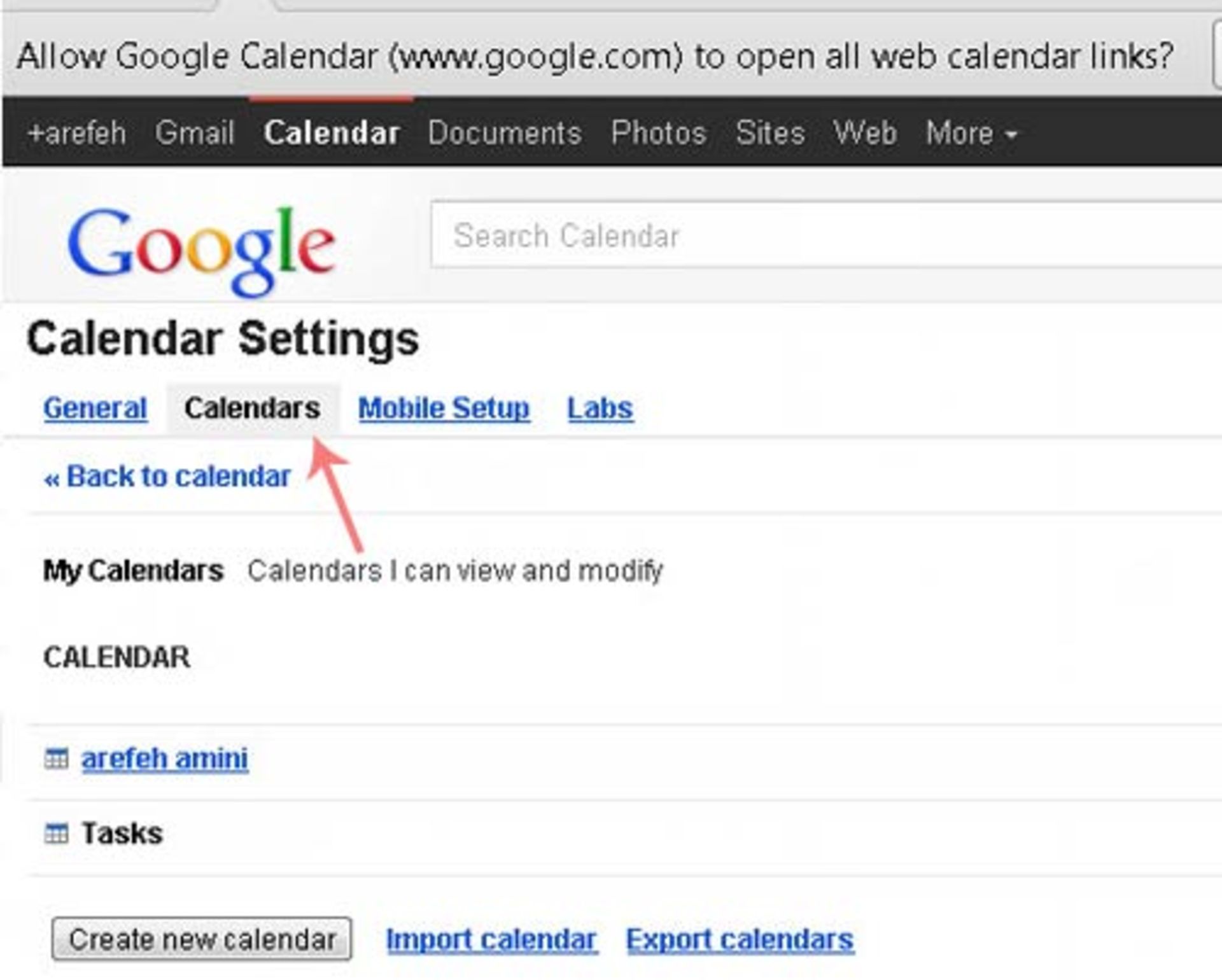Click the Import calendar link
Viewport: 1222px width, 980px height.
[x=491, y=940]
